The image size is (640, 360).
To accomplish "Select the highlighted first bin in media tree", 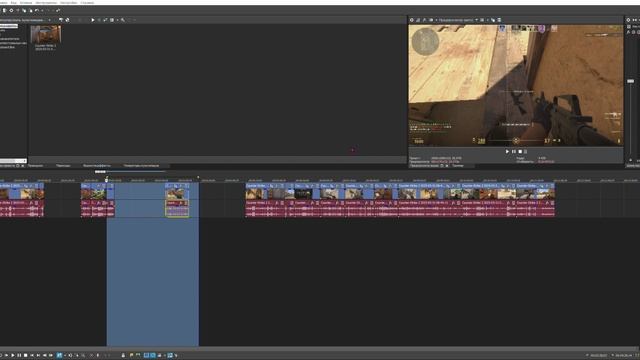I will coord(9,26).
